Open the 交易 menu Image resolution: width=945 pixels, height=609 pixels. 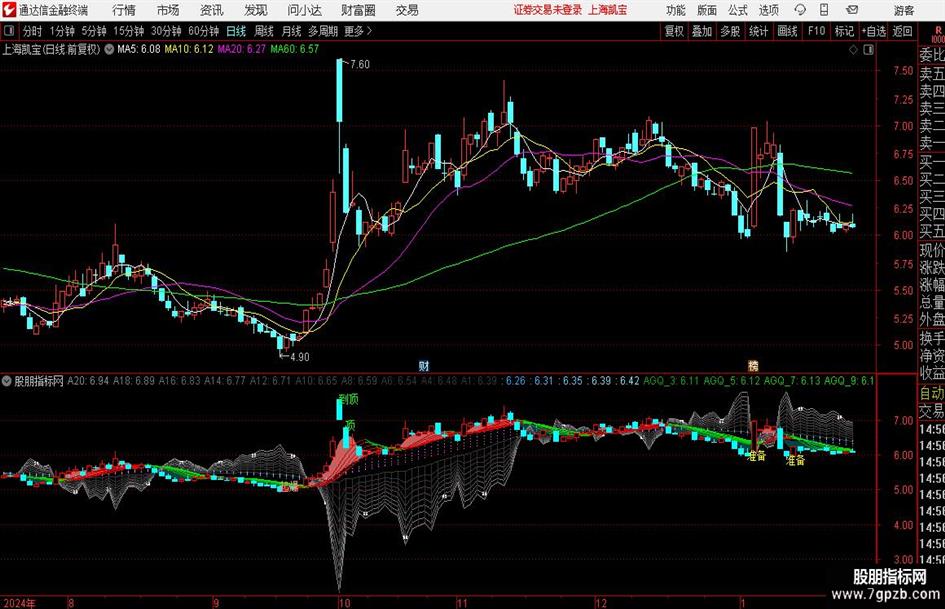(407, 10)
